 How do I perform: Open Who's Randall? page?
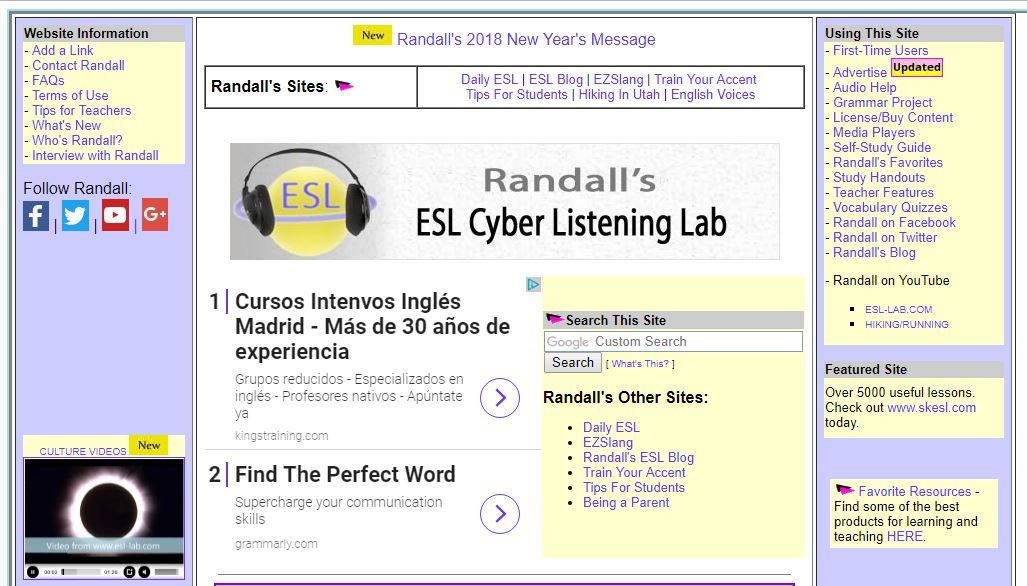click(77, 141)
